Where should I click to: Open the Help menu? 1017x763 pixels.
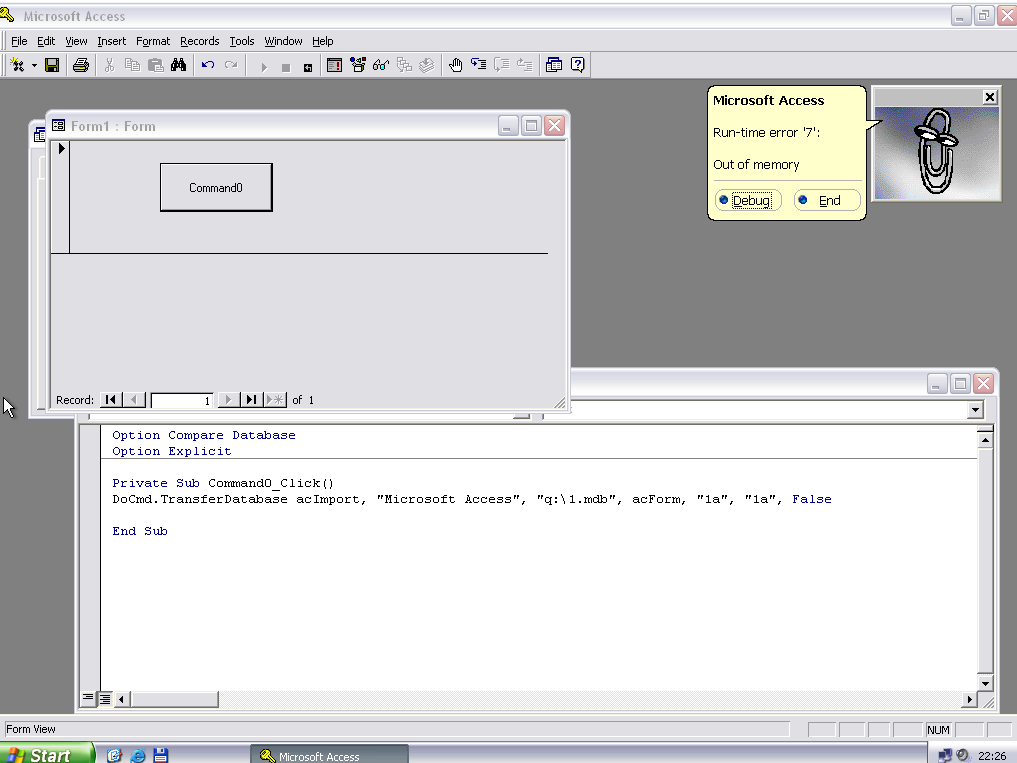pyautogui.click(x=322, y=41)
